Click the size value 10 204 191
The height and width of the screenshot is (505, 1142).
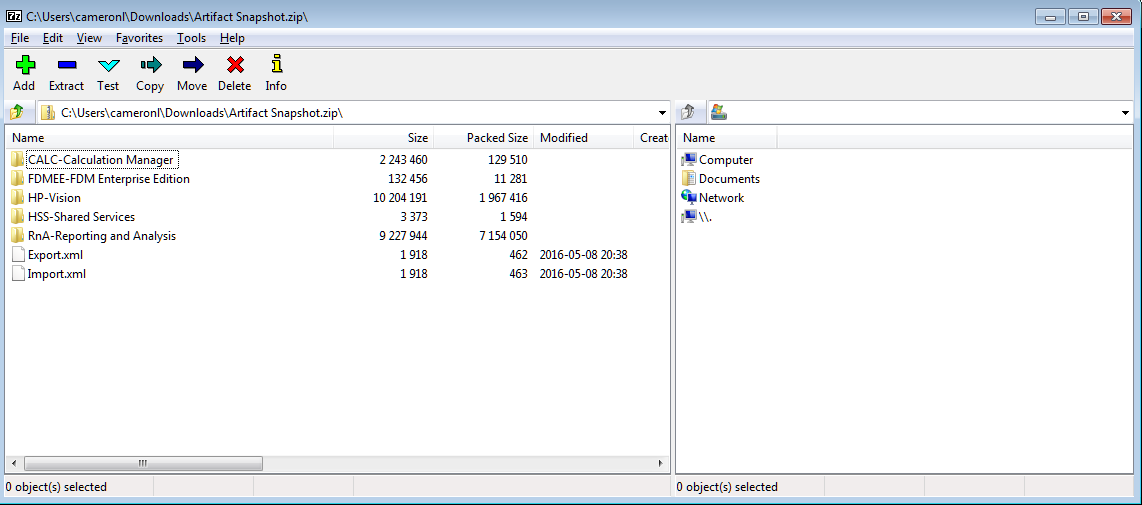[x=399, y=197]
